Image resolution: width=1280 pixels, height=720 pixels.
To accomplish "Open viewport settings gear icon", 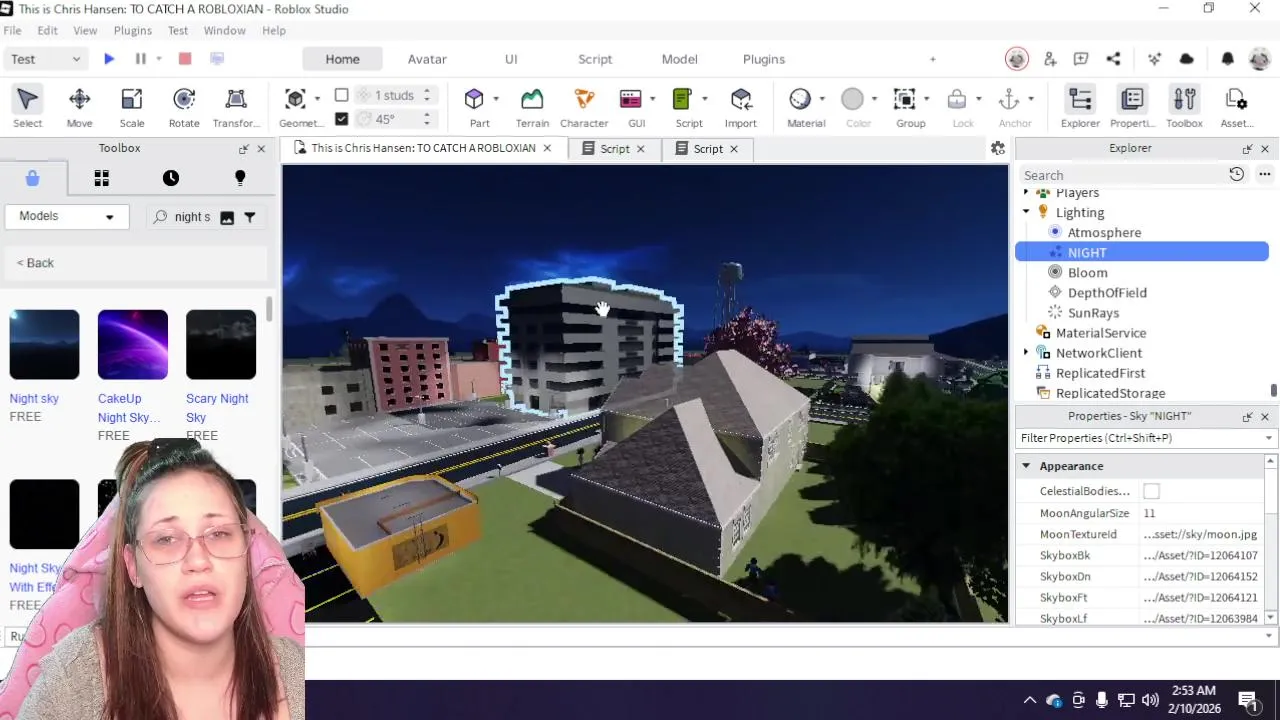I will 998,148.
